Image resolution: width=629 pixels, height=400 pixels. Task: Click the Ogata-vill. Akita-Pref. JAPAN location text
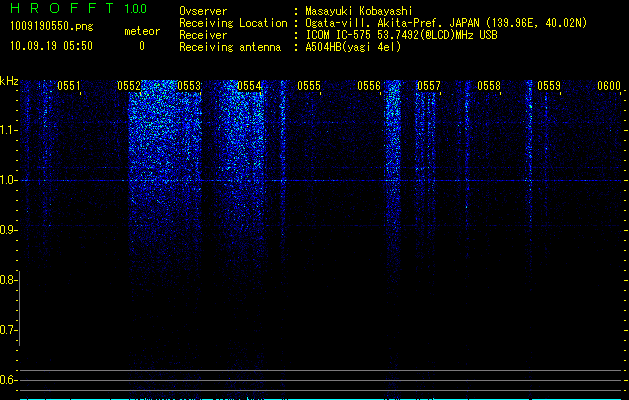click(x=446, y=23)
